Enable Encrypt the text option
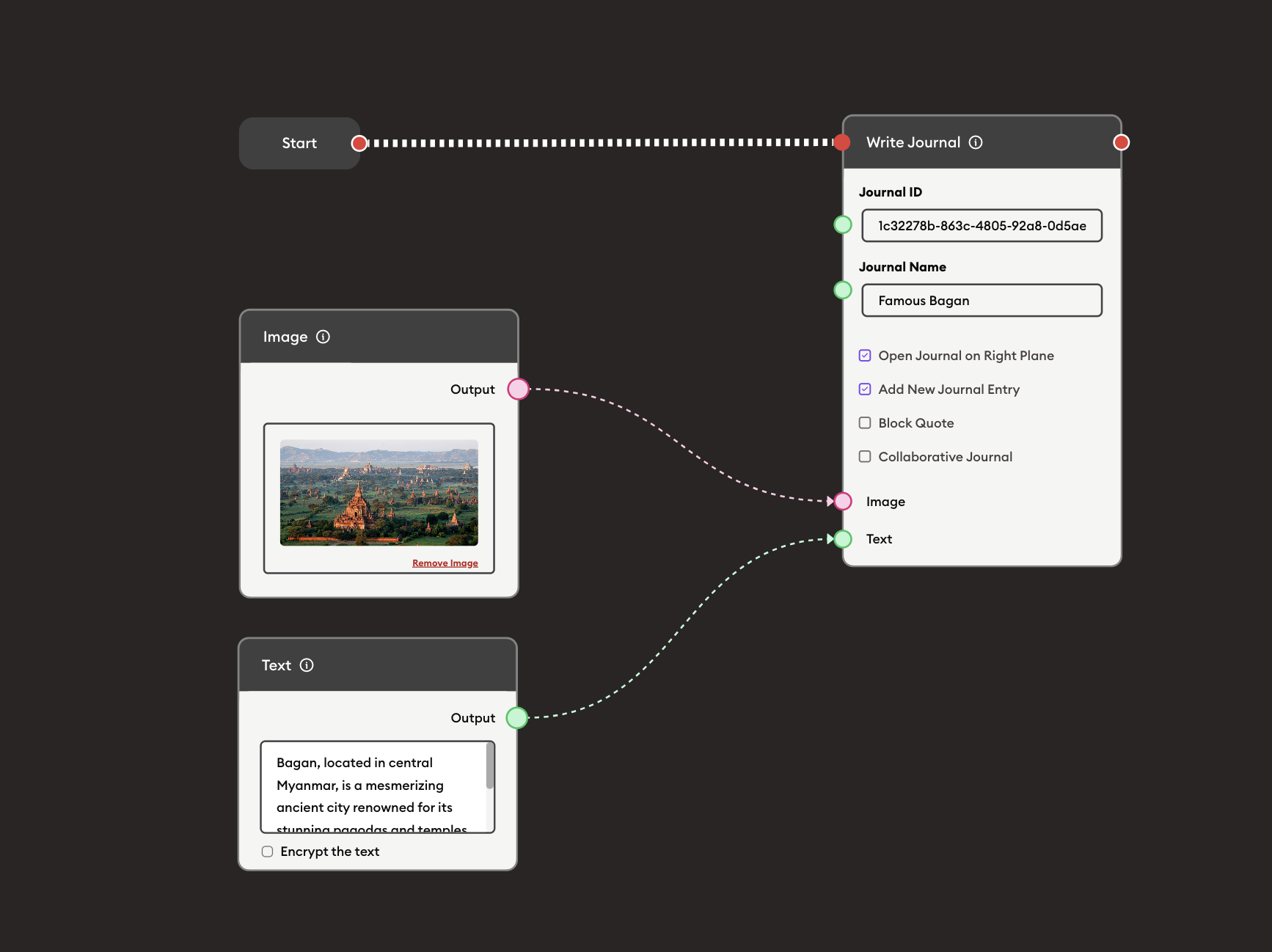This screenshot has width=1272, height=952. click(268, 852)
